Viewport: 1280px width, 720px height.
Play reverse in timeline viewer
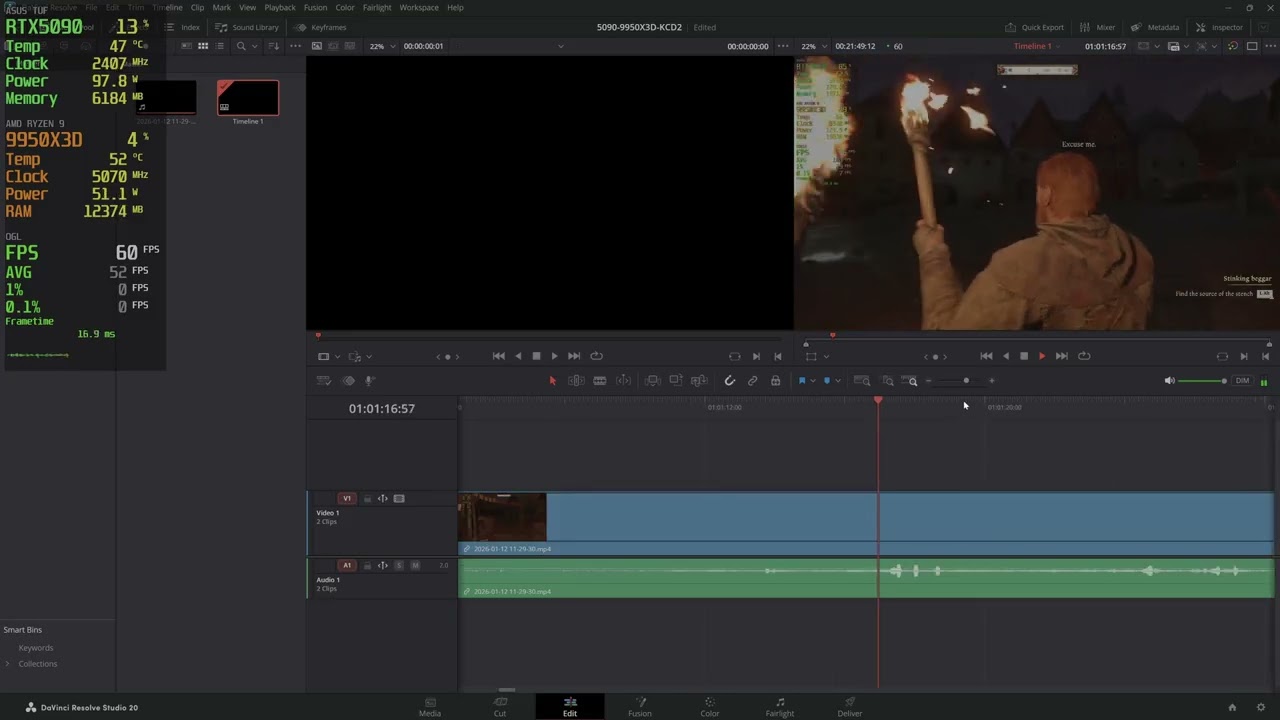tap(1006, 356)
